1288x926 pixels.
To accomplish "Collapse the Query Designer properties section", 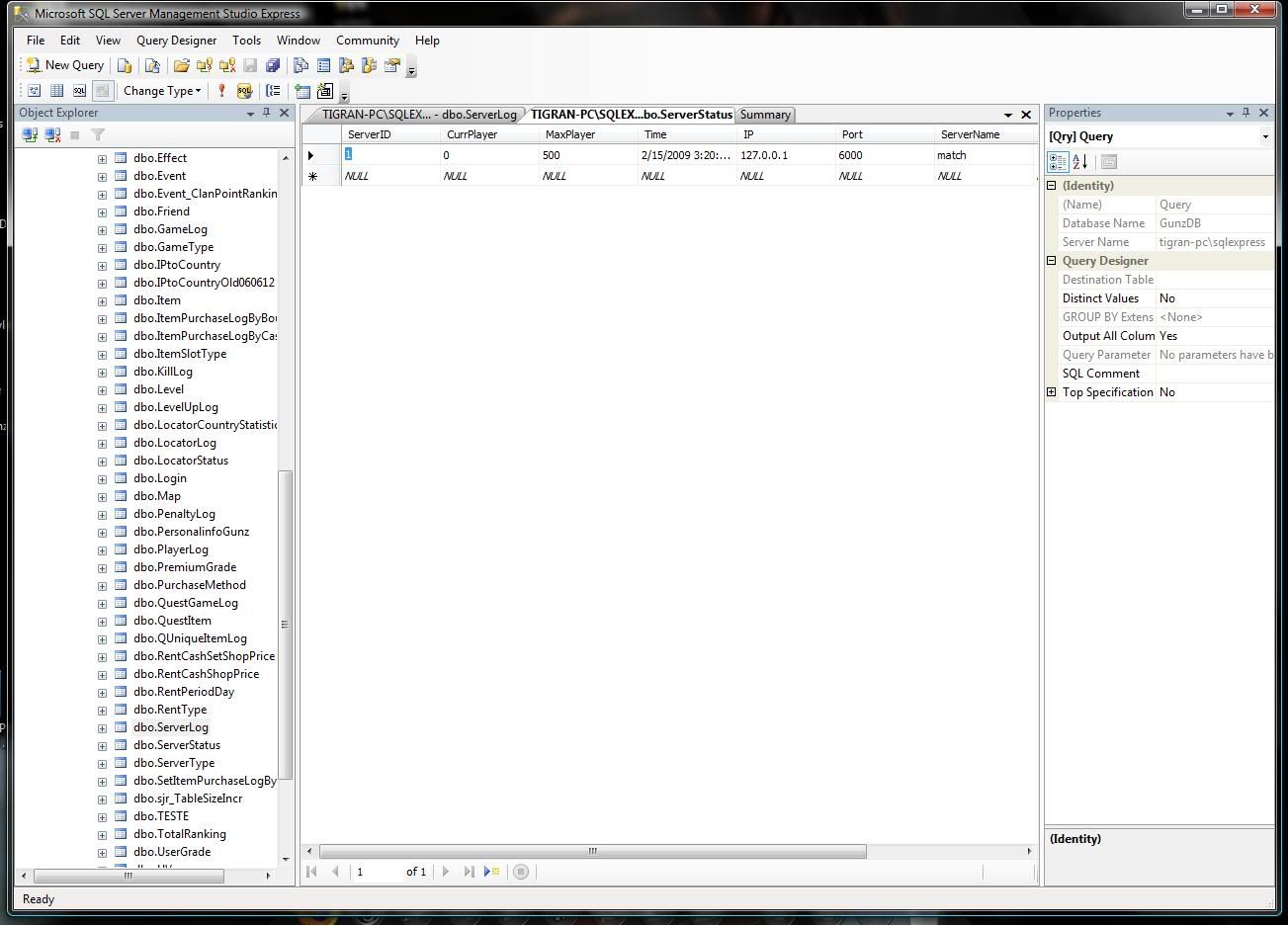I will point(1052,261).
